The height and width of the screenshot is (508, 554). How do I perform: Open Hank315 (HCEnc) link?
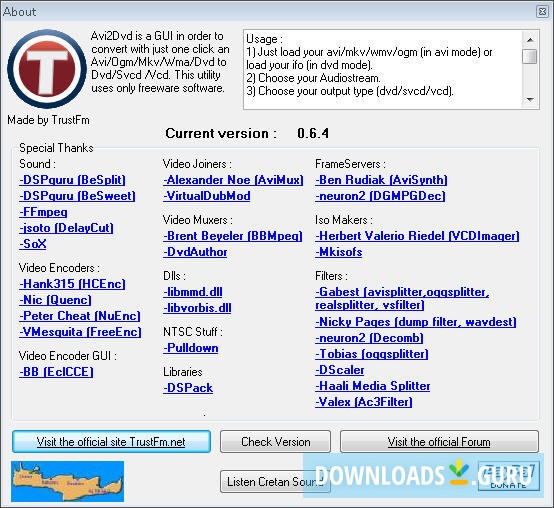coord(72,284)
